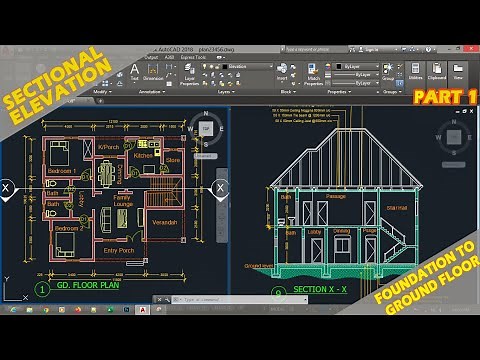Expand the Annotation panel
The width and height of the screenshot is (480, 360).
pyautogui.click(x=152, y=92)
